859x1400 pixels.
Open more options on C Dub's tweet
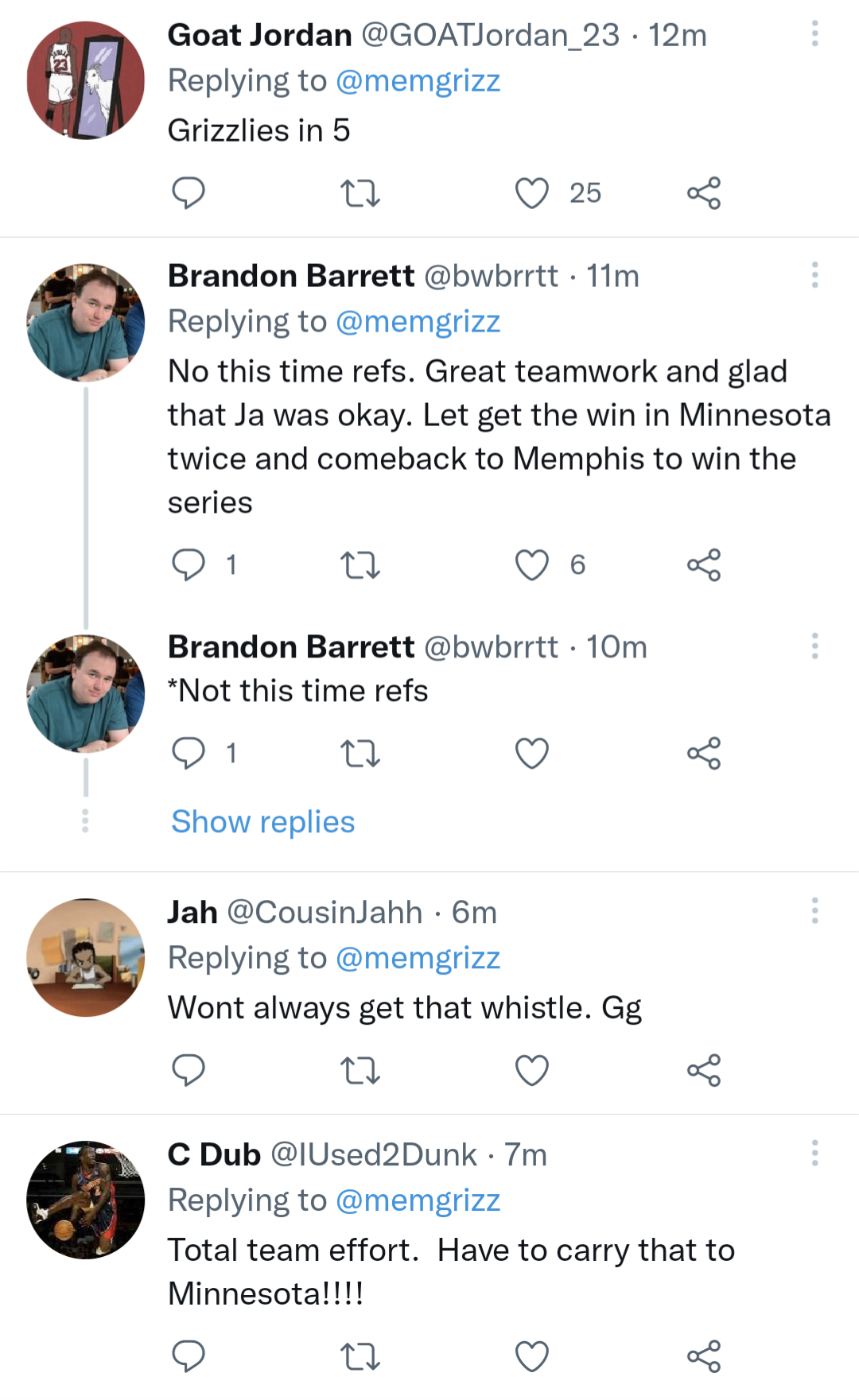coord(814,1153)
